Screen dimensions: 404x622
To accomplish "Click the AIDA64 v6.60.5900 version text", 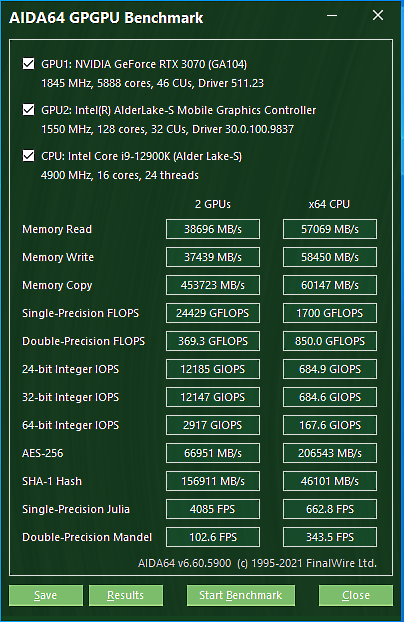I will coord(185,563).
